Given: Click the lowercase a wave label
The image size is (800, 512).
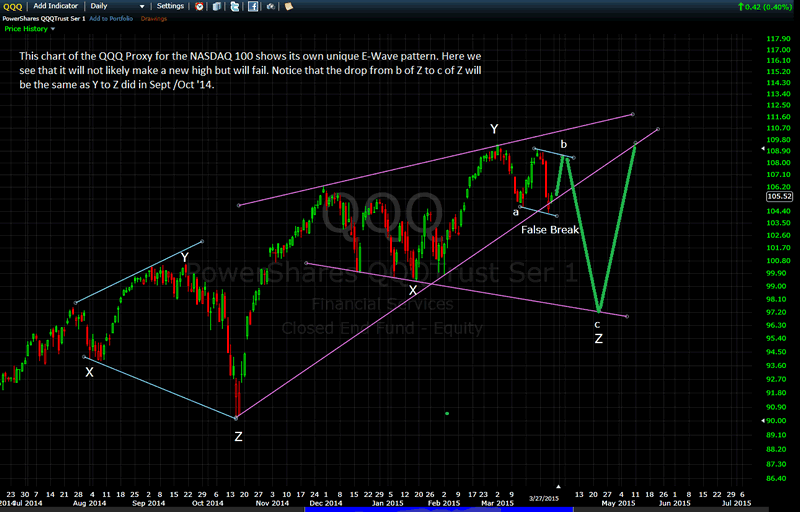Looking at the screenshot, I should (515, 212).
